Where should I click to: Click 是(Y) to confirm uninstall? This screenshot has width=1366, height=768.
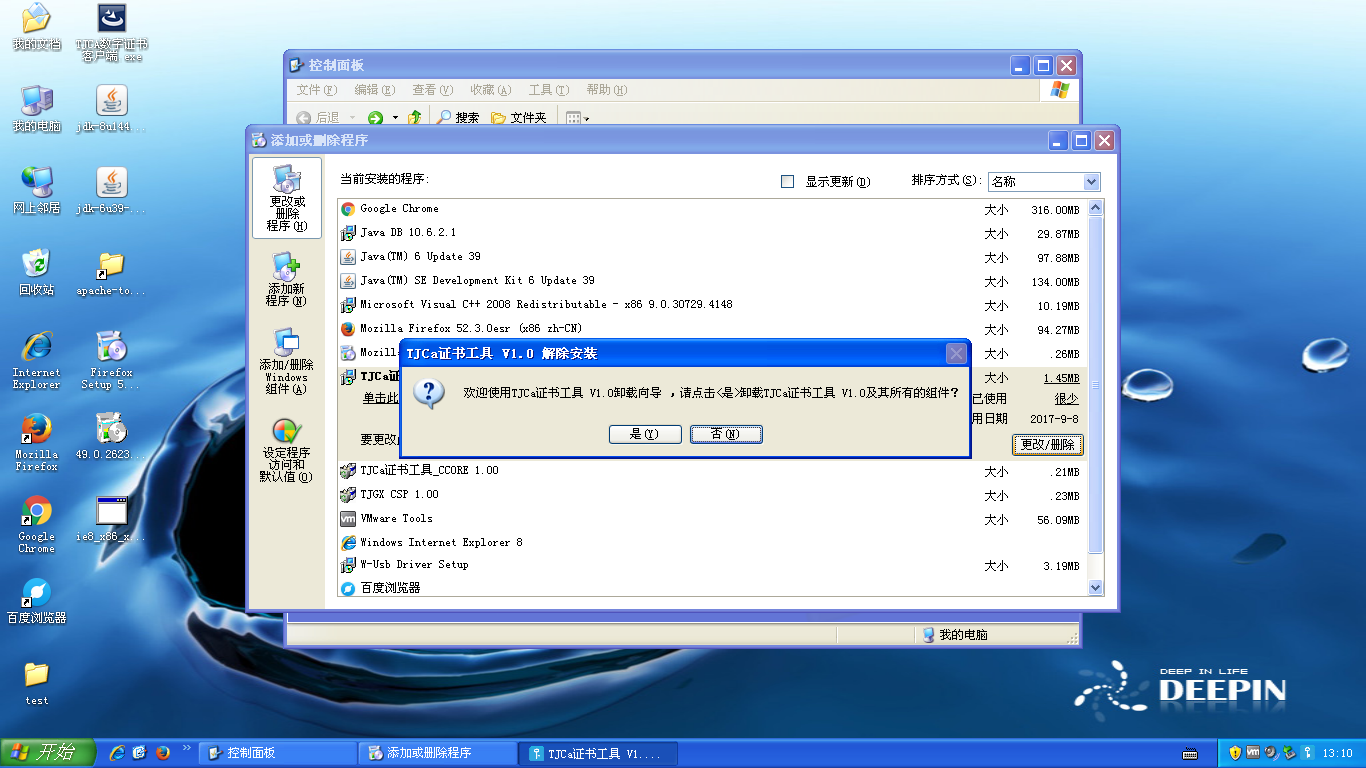pyautogui.click(x=645, y=434)
